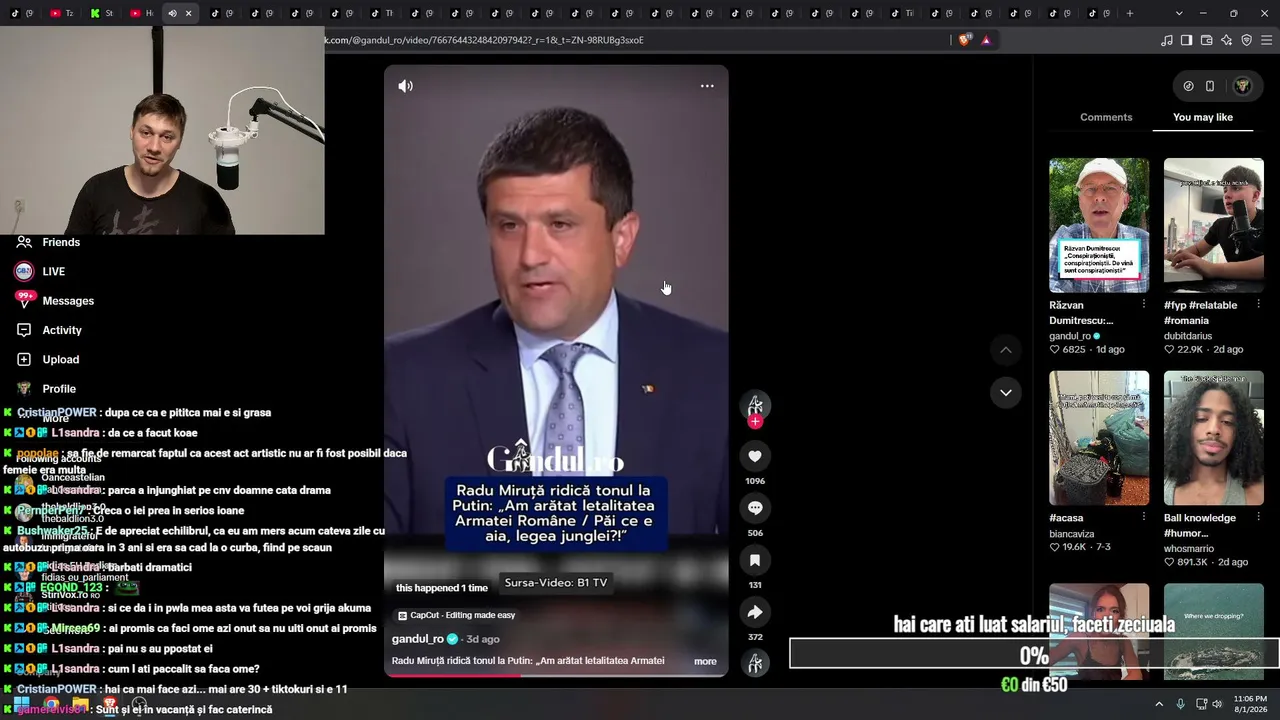Open options for the 'Ball knowledge' video
The height and width of the screenshot is (720, 1280).
pyautogui.click(x=1258, y=517)
